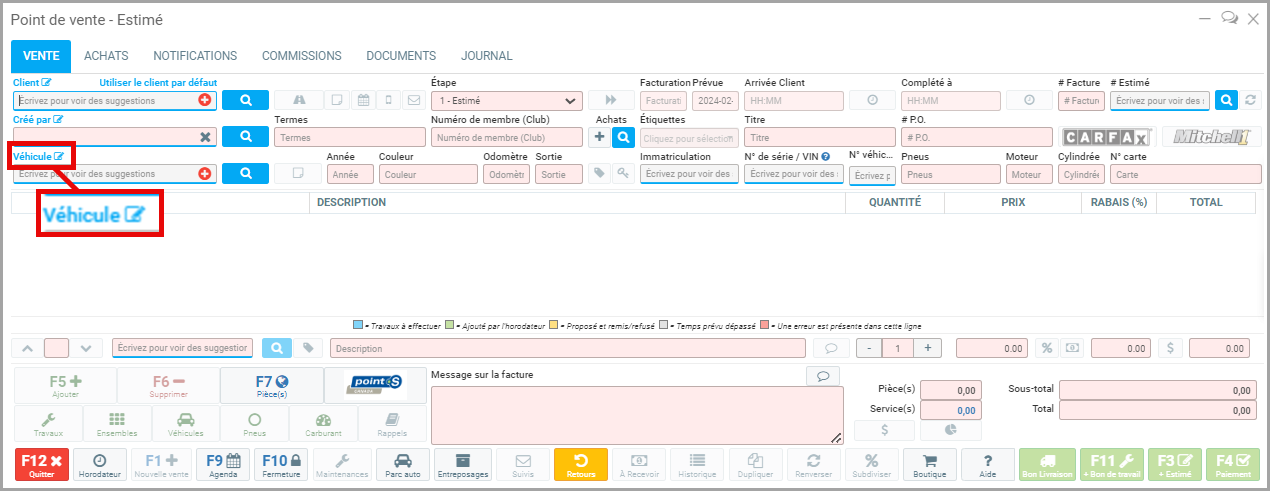Open Entreposages storage box button
Screen dimensions: 1270x491
coord(462,465)
